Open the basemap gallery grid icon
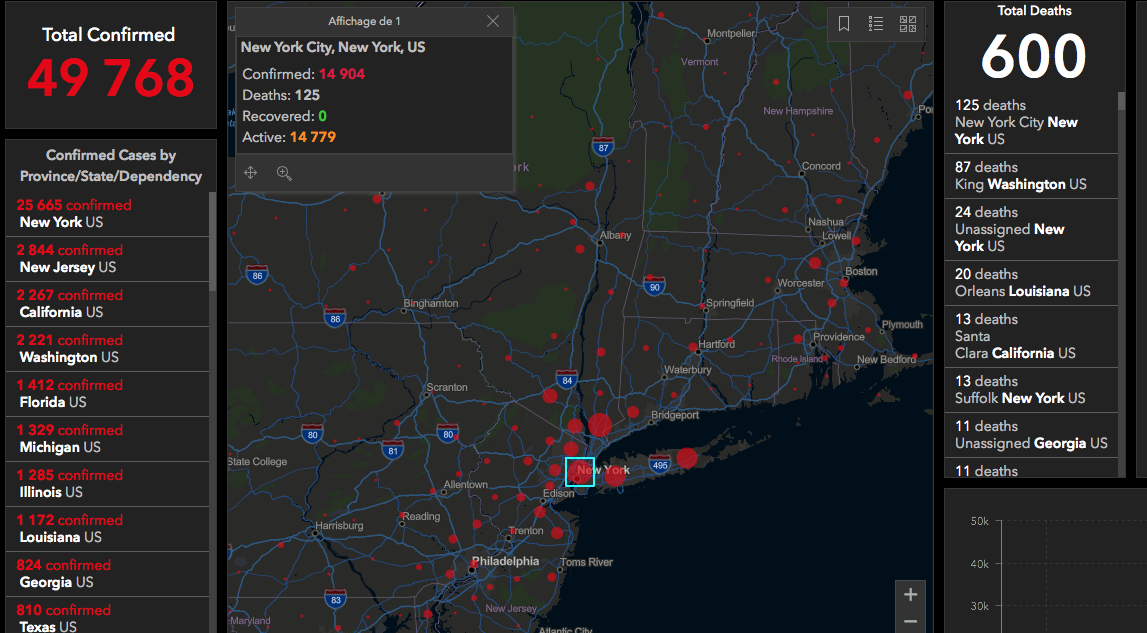Image resolution: width=1147 pixels, height=633 pixels. pyautogui.click(x=908, y=24)
